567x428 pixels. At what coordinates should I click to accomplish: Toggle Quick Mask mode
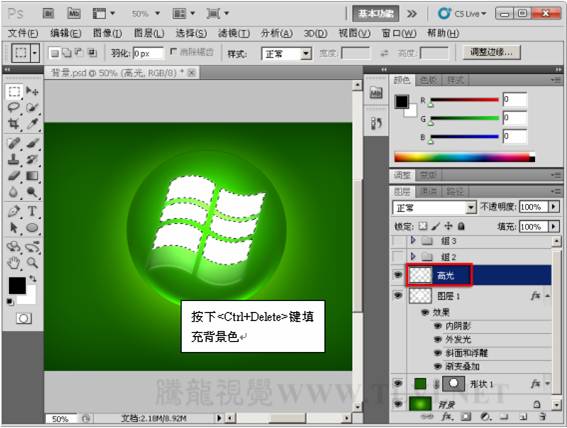click(24, 318)
